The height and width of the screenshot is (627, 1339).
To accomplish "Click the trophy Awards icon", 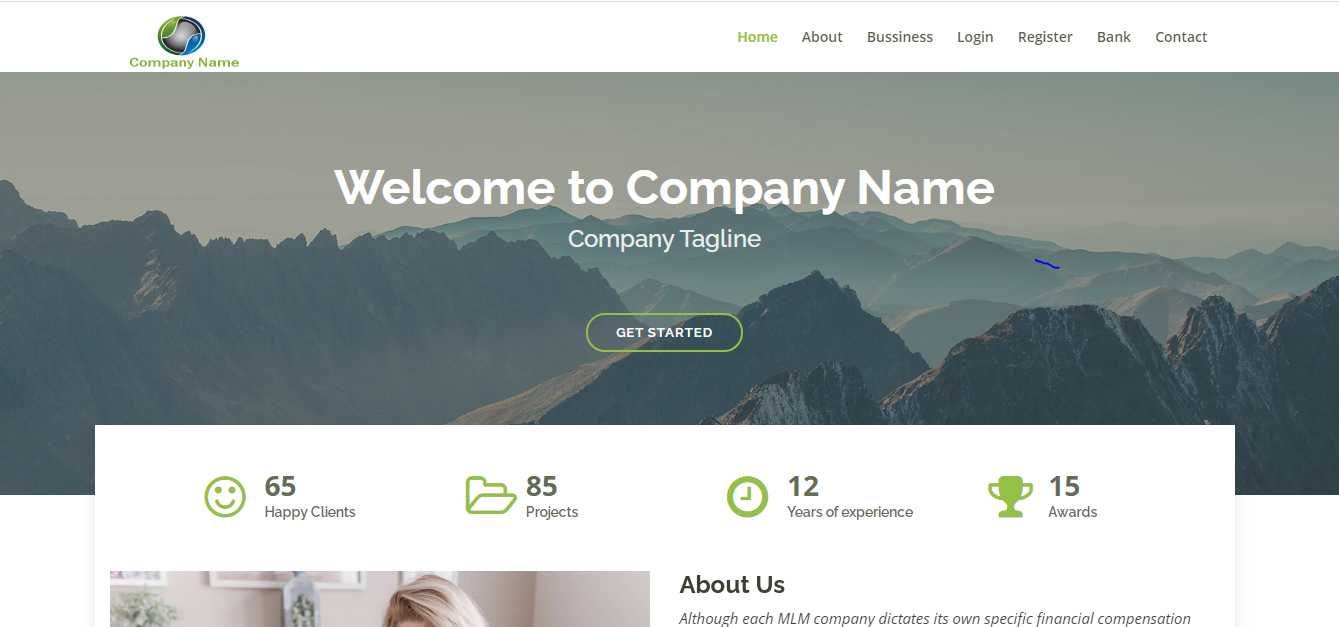I will [1010, 497].
